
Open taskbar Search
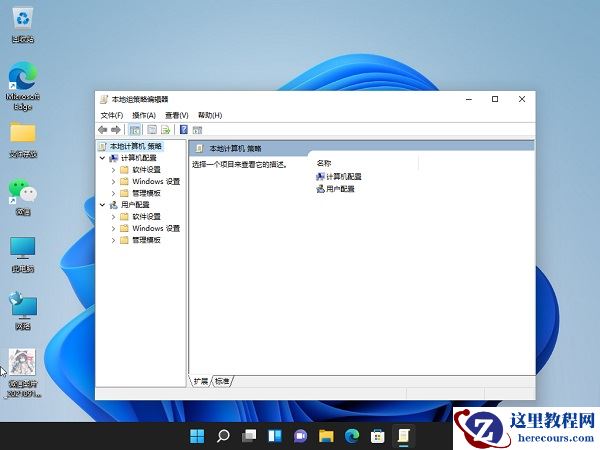point(223,436)
